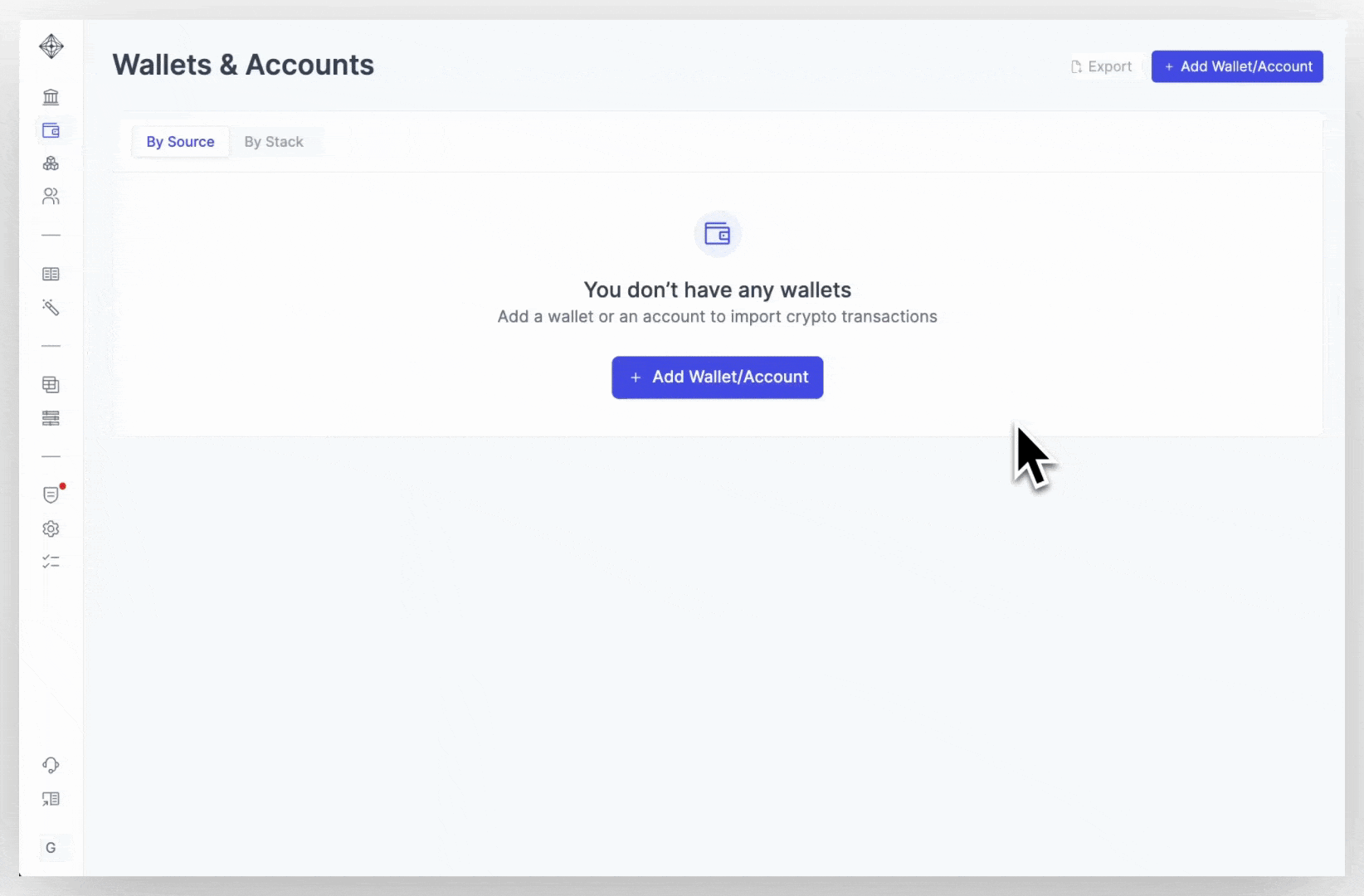This screenshot has height=896, width=1364.
Task: Open the stacked cubes sidebar icon
Action: [51, 163]
